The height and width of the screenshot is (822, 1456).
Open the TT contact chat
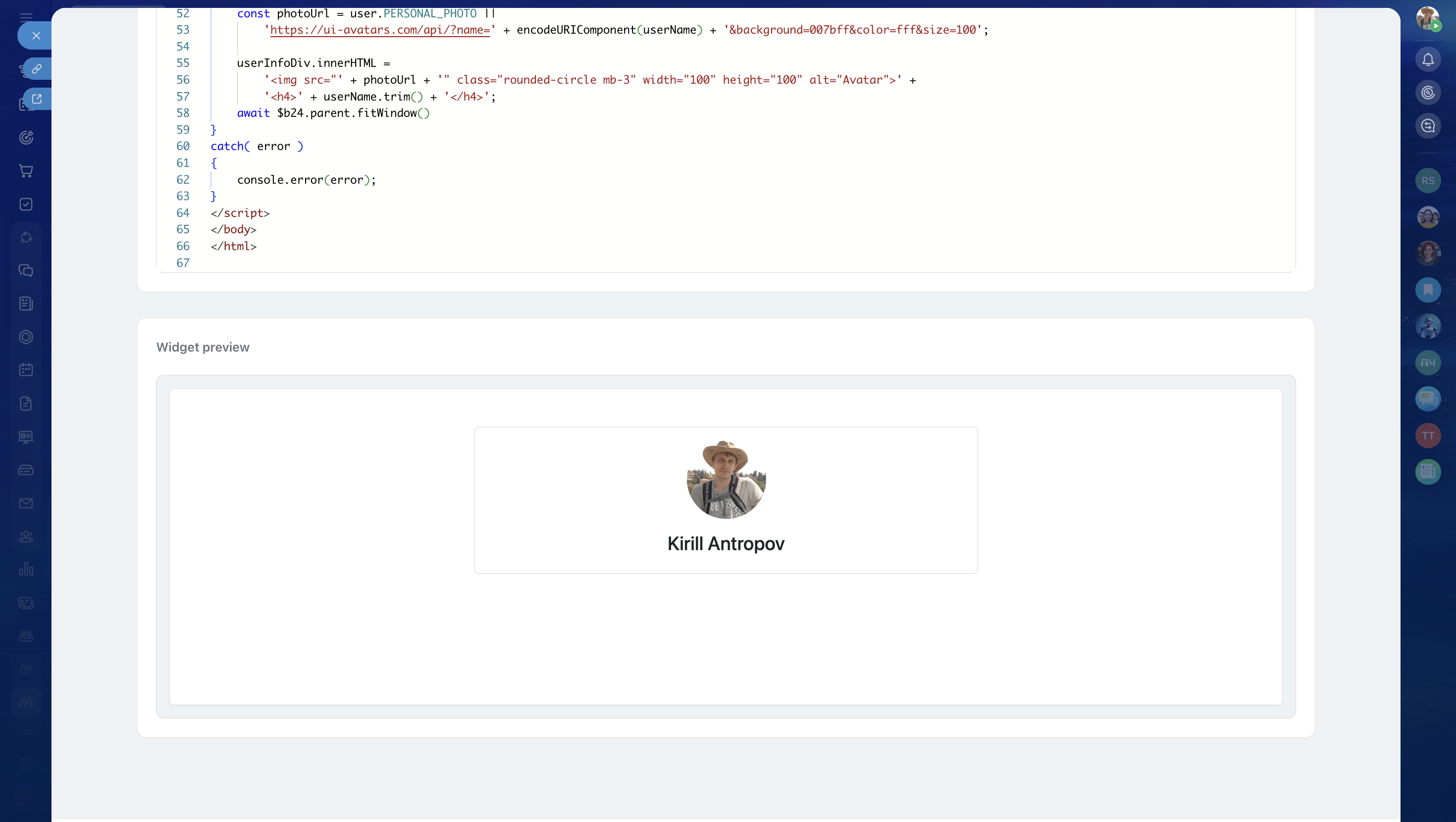tap(1428, 435)
